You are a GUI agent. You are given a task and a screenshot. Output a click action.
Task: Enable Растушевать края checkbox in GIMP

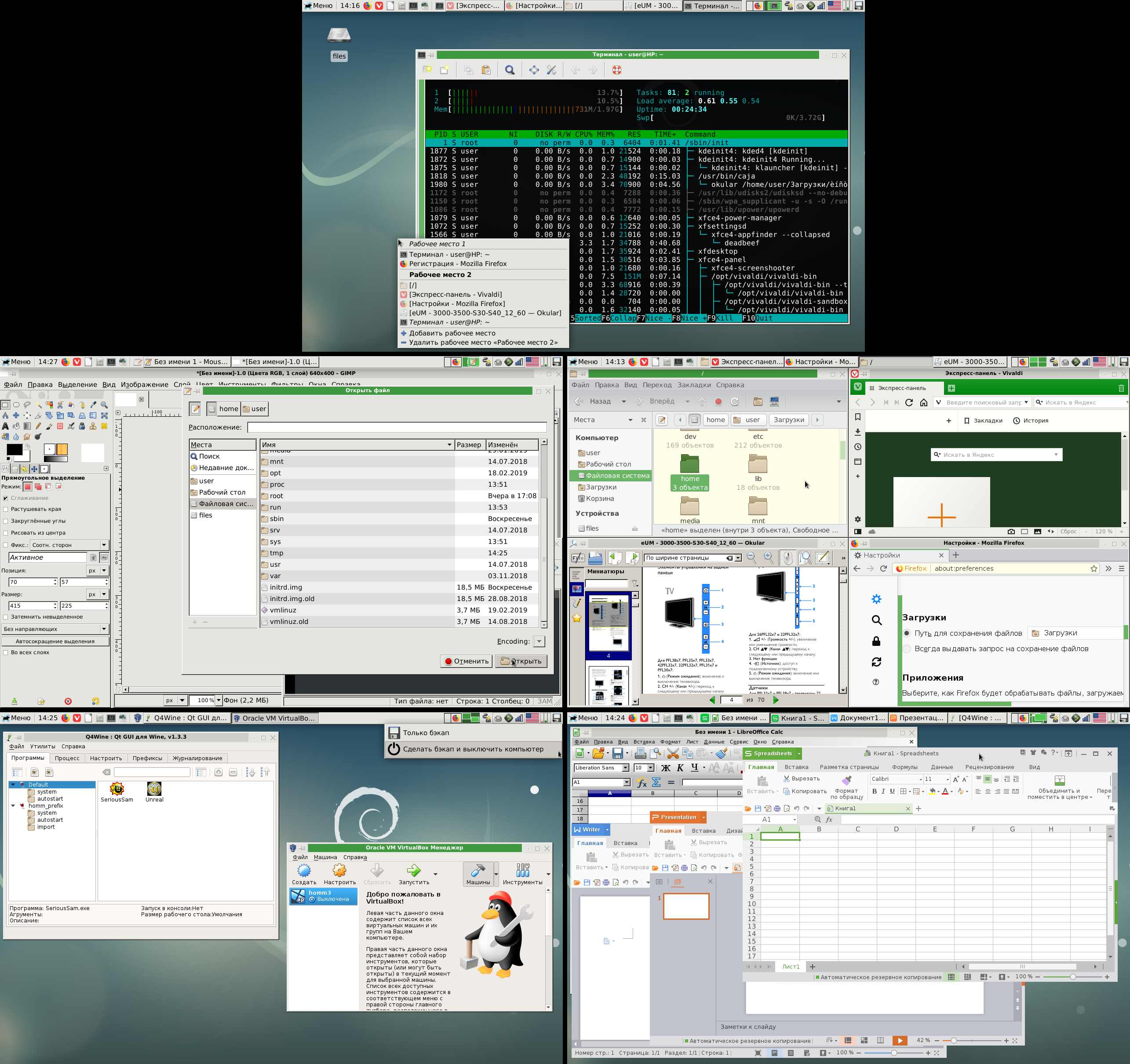pyautogui.click(x=6, y=509)
